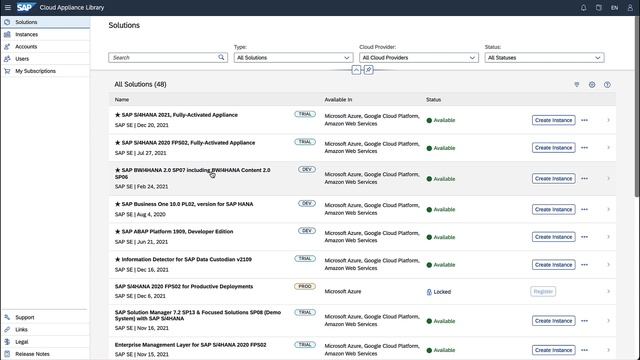Click Register for S/4HANA Productive Deployments
Viewport: 640px width, 360px height.
pyautogui.click(x=543, y=291)
